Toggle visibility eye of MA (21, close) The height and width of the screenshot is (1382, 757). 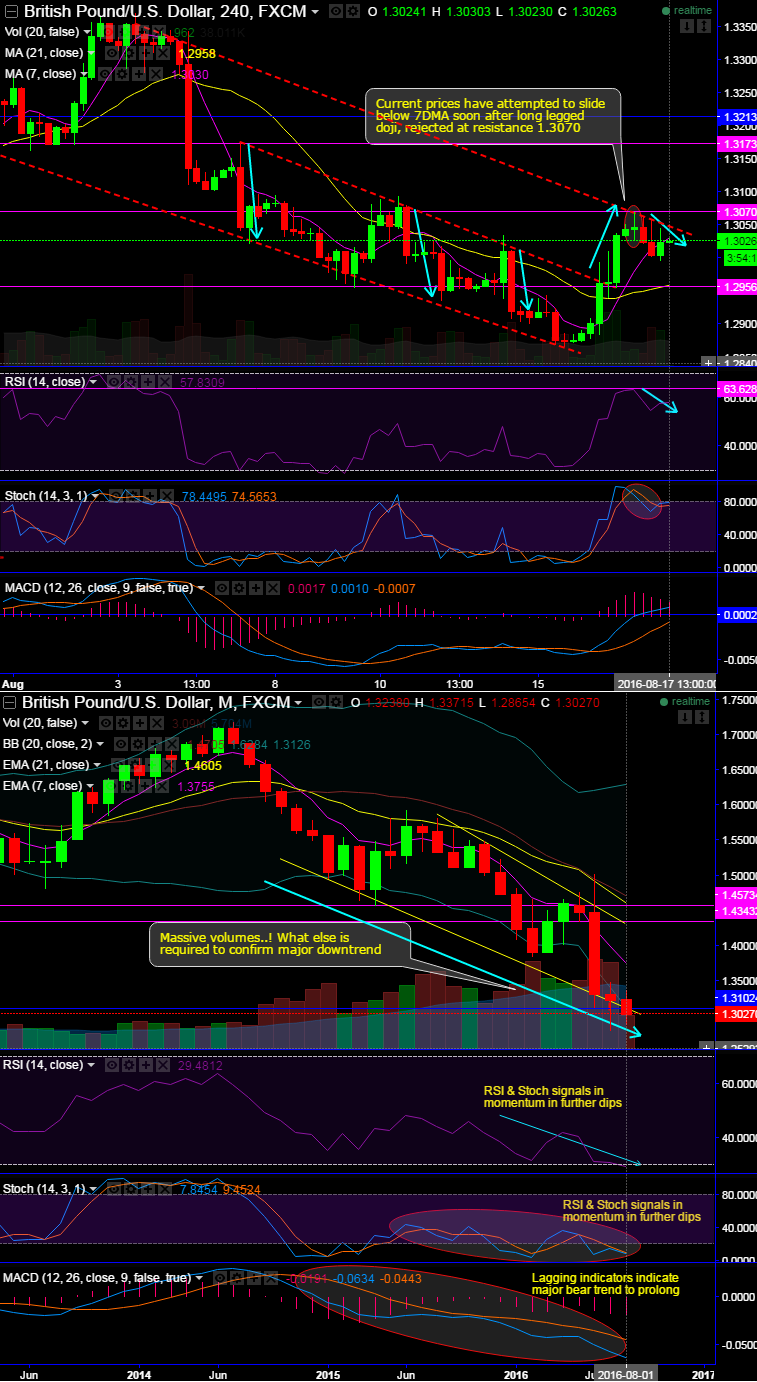111,53
